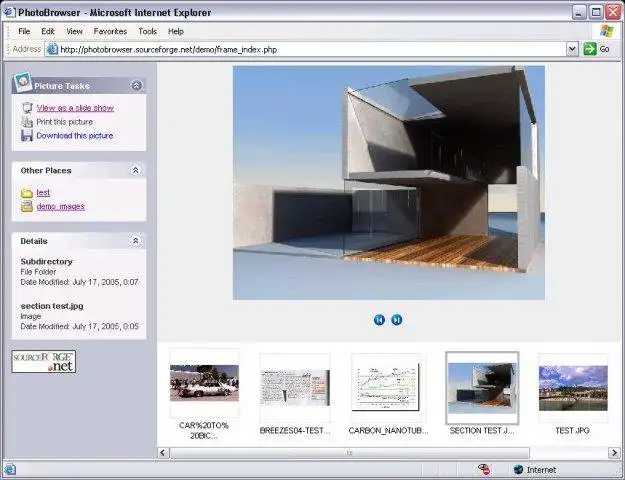Click the CAR%20TO%20BIC caption text
The image size is (625, 480).
pos(204,431)
